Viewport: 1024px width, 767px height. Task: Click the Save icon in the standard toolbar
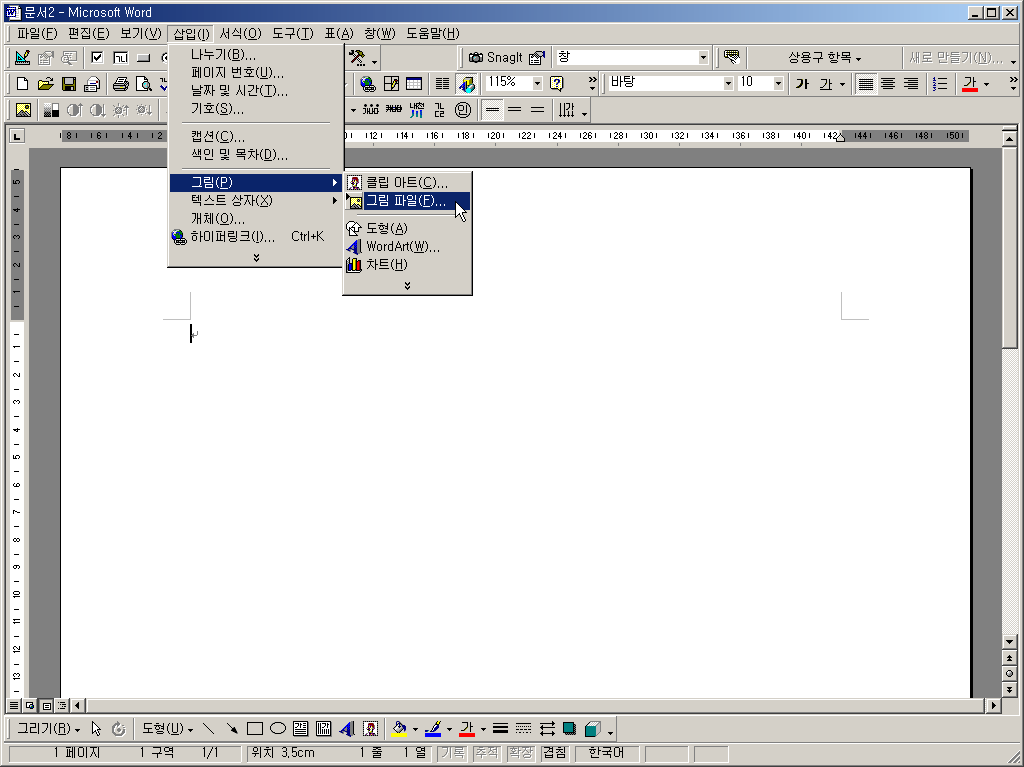[x=69, y=84]
